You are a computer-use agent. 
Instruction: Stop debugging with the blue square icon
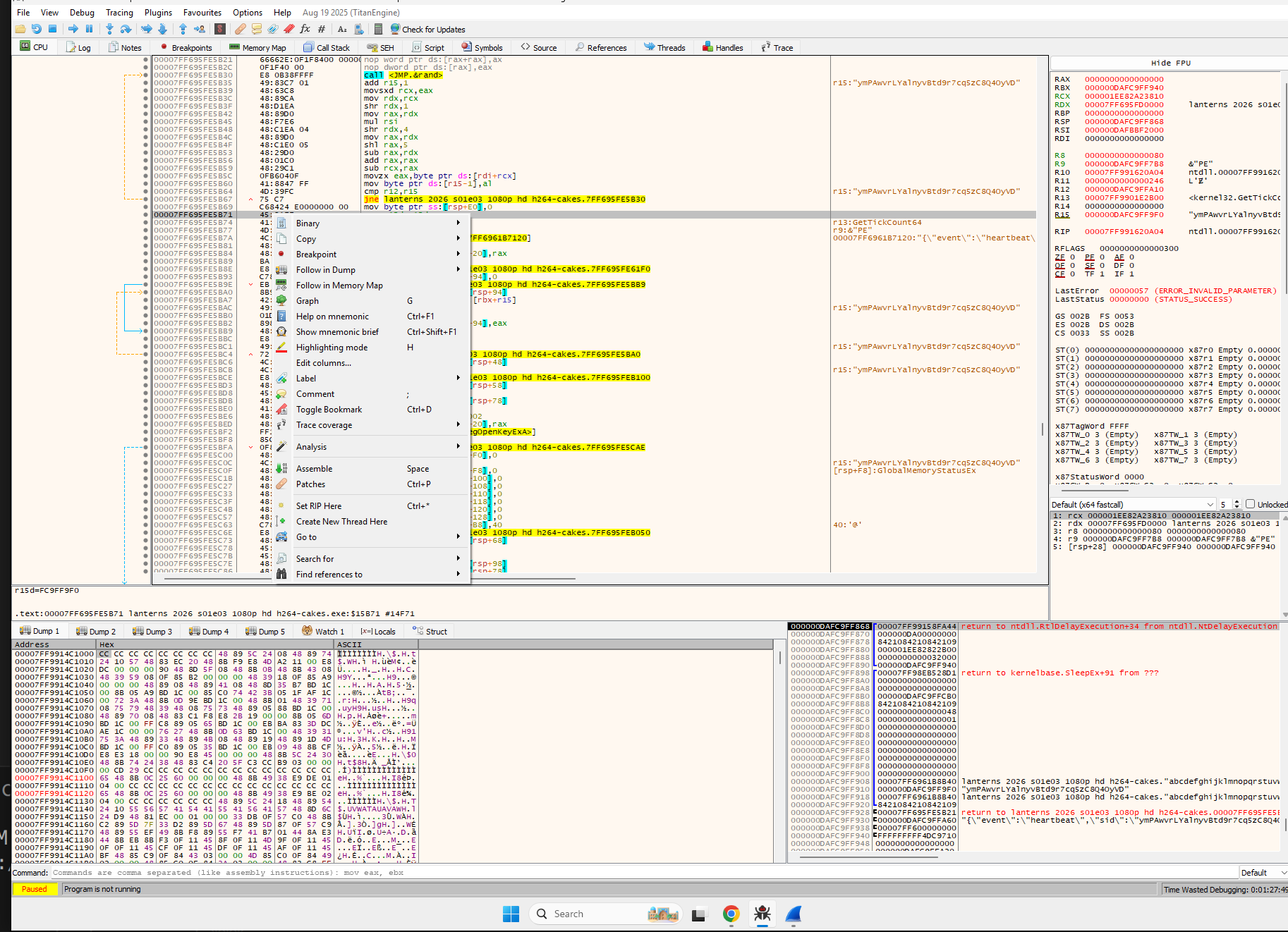coord(52,29)
